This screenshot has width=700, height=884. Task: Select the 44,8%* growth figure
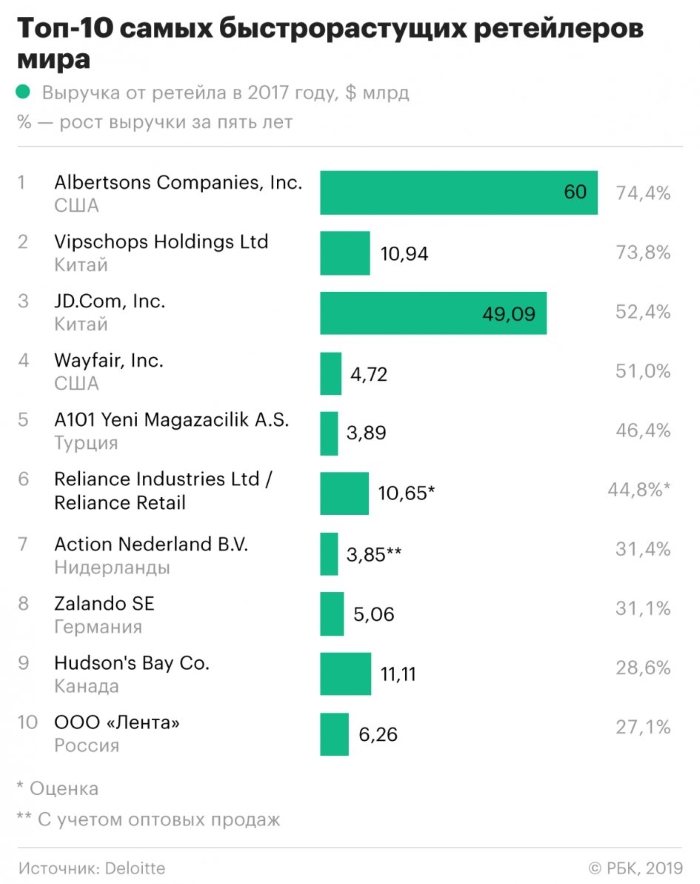pyautogui.click(x=639, y=490)
